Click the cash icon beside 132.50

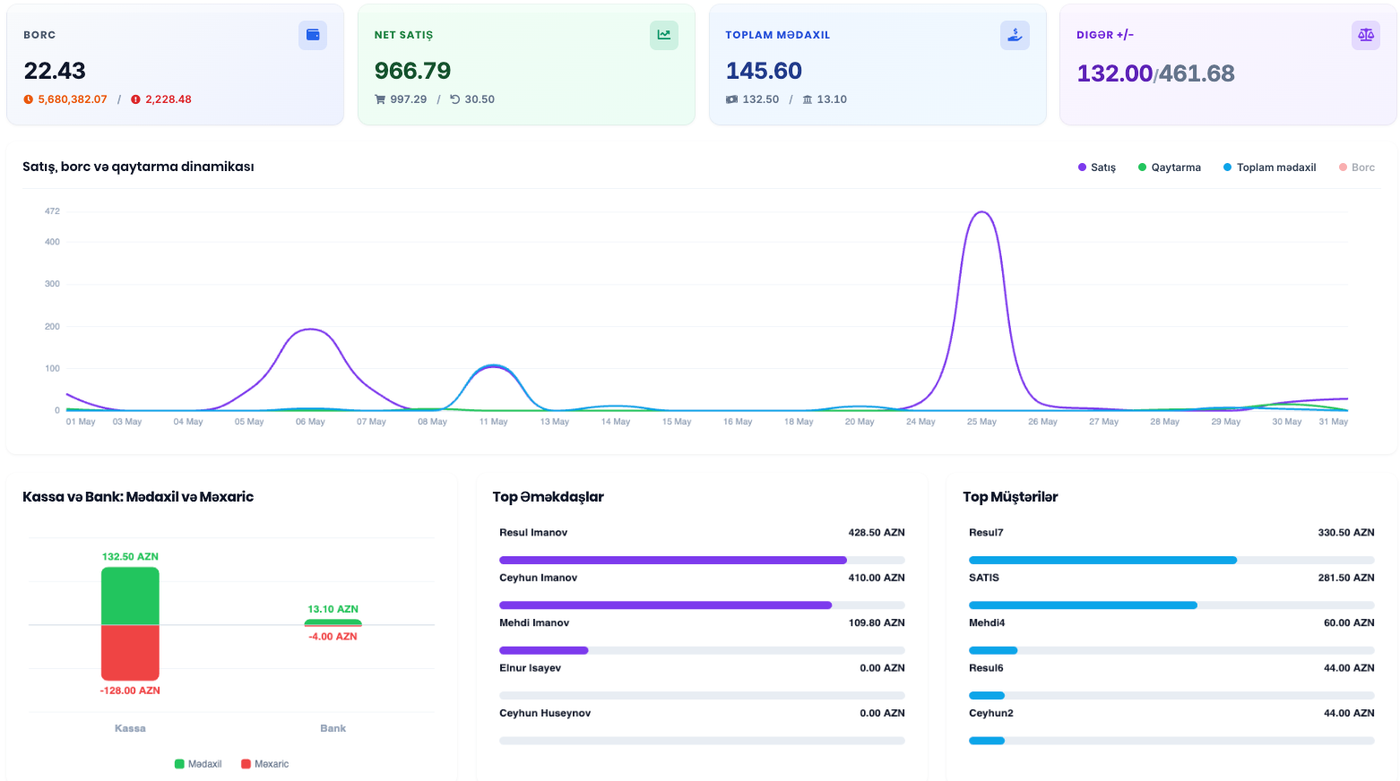coord(732,99)
